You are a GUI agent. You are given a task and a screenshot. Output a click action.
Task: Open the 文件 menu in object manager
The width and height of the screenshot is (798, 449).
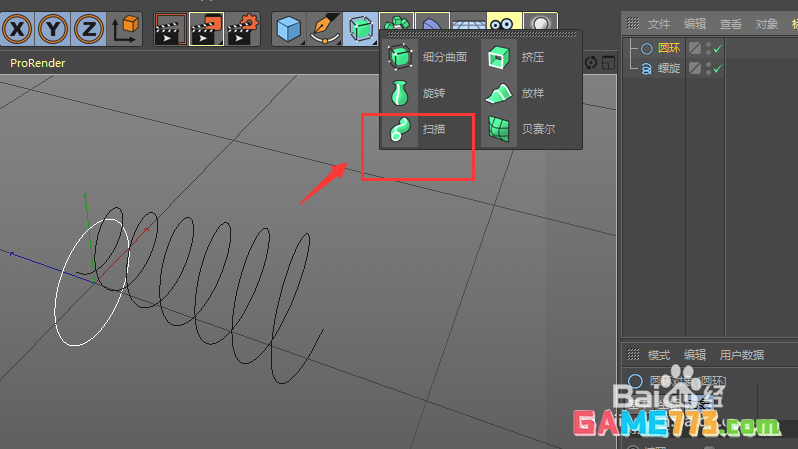pos(659,24)
